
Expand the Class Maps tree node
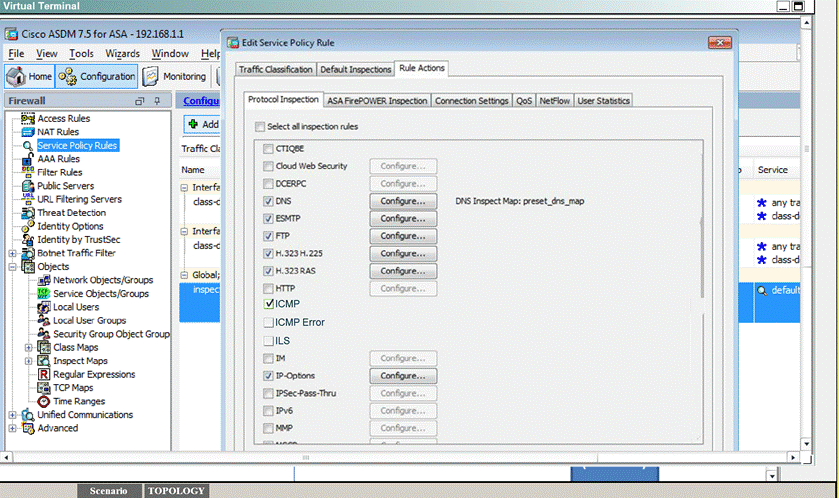click(x=28, y=348)
